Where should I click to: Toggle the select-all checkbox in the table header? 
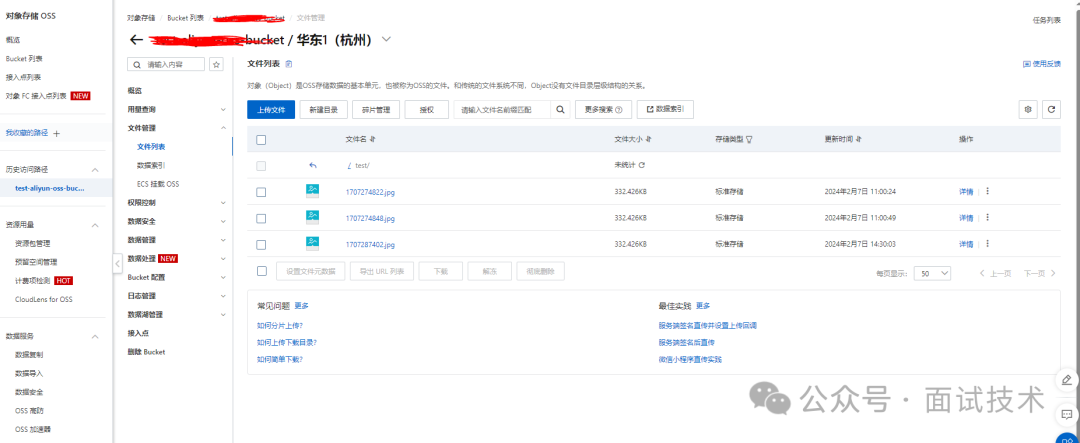pos(261,140)
